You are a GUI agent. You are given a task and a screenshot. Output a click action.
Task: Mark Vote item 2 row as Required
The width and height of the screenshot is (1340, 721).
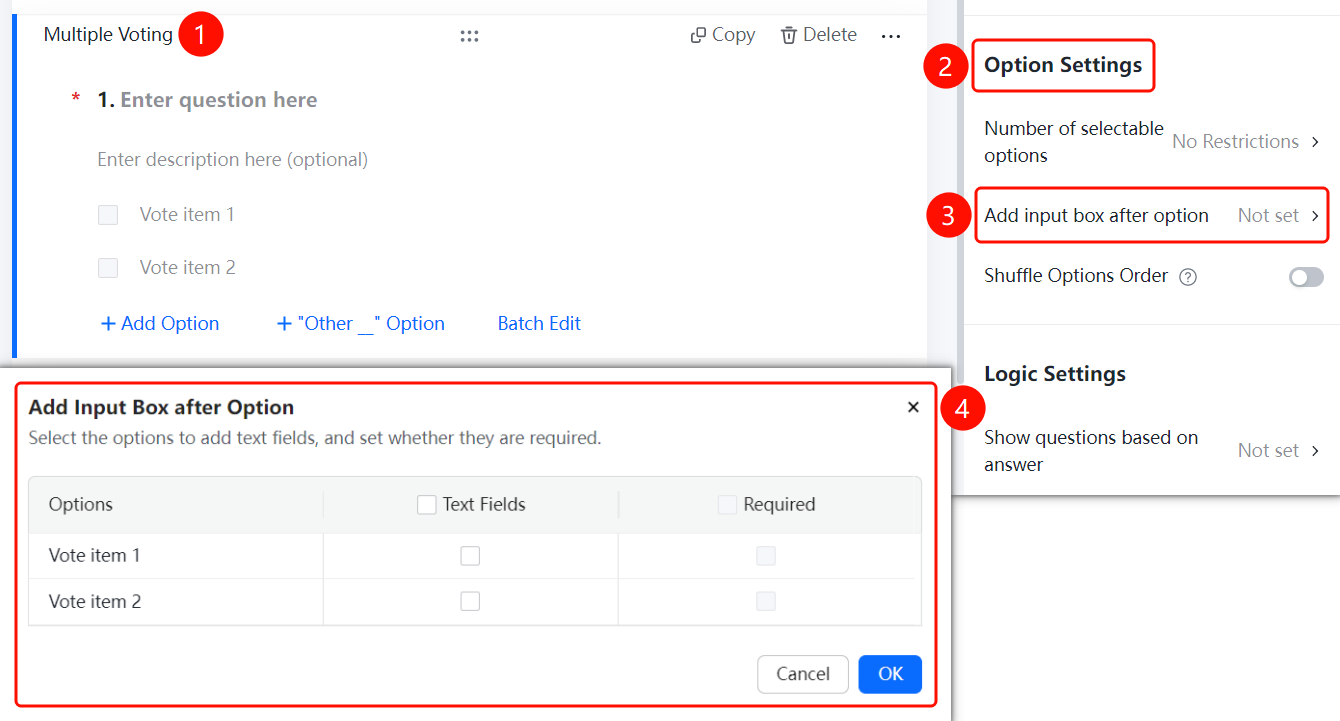tap(766, 601)
